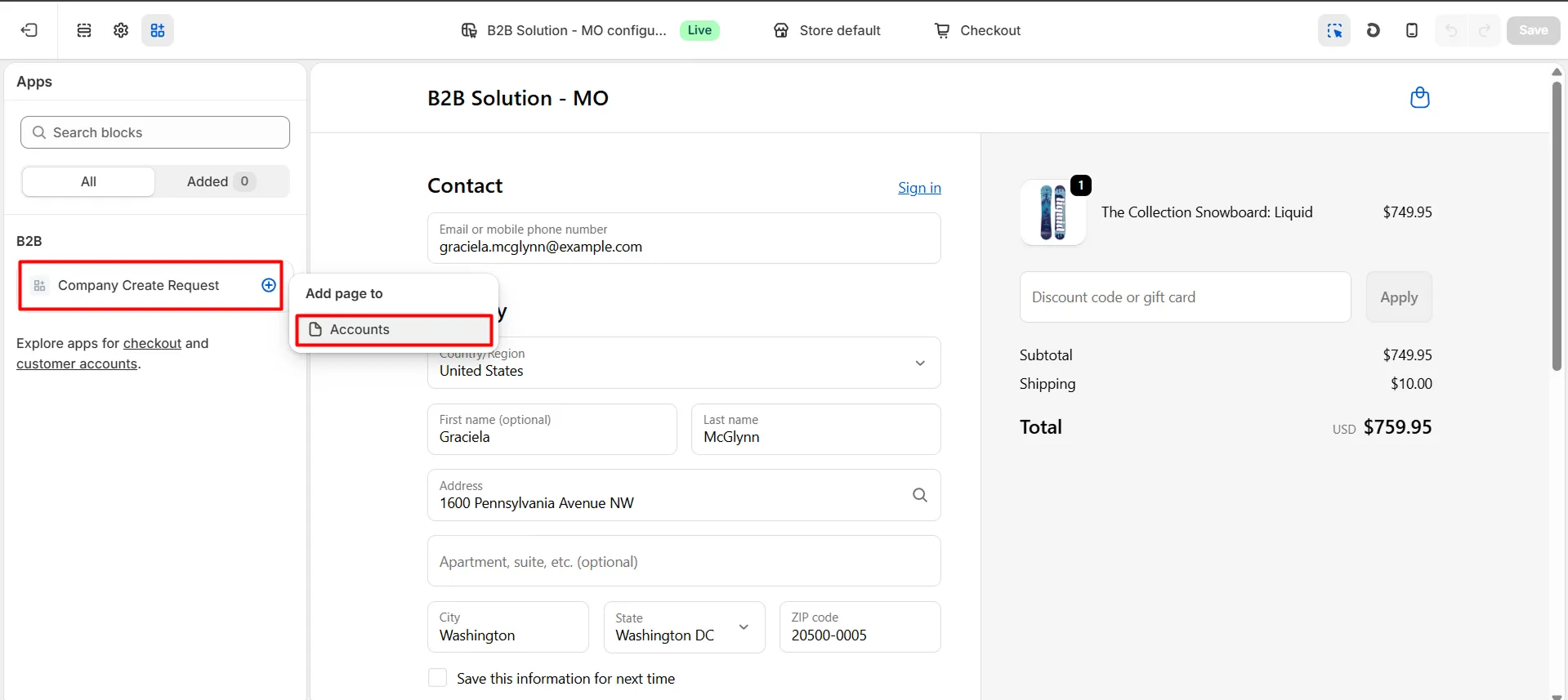Click the address search magnifier icon
Screen dimensions: 1568x700
pyautogui.click(x=920, y=495)
